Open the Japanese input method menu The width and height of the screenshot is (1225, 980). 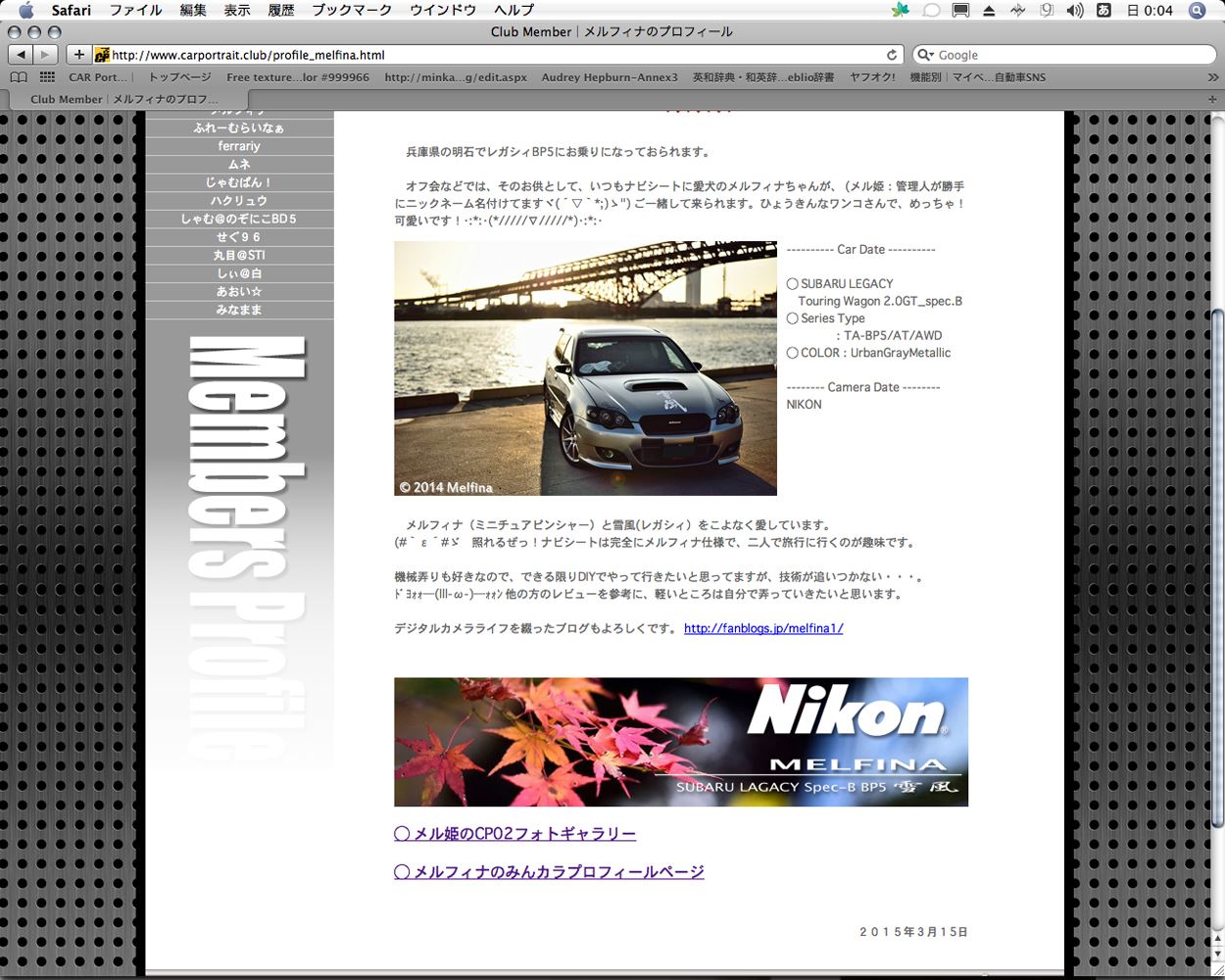(x=1103, y=10)
